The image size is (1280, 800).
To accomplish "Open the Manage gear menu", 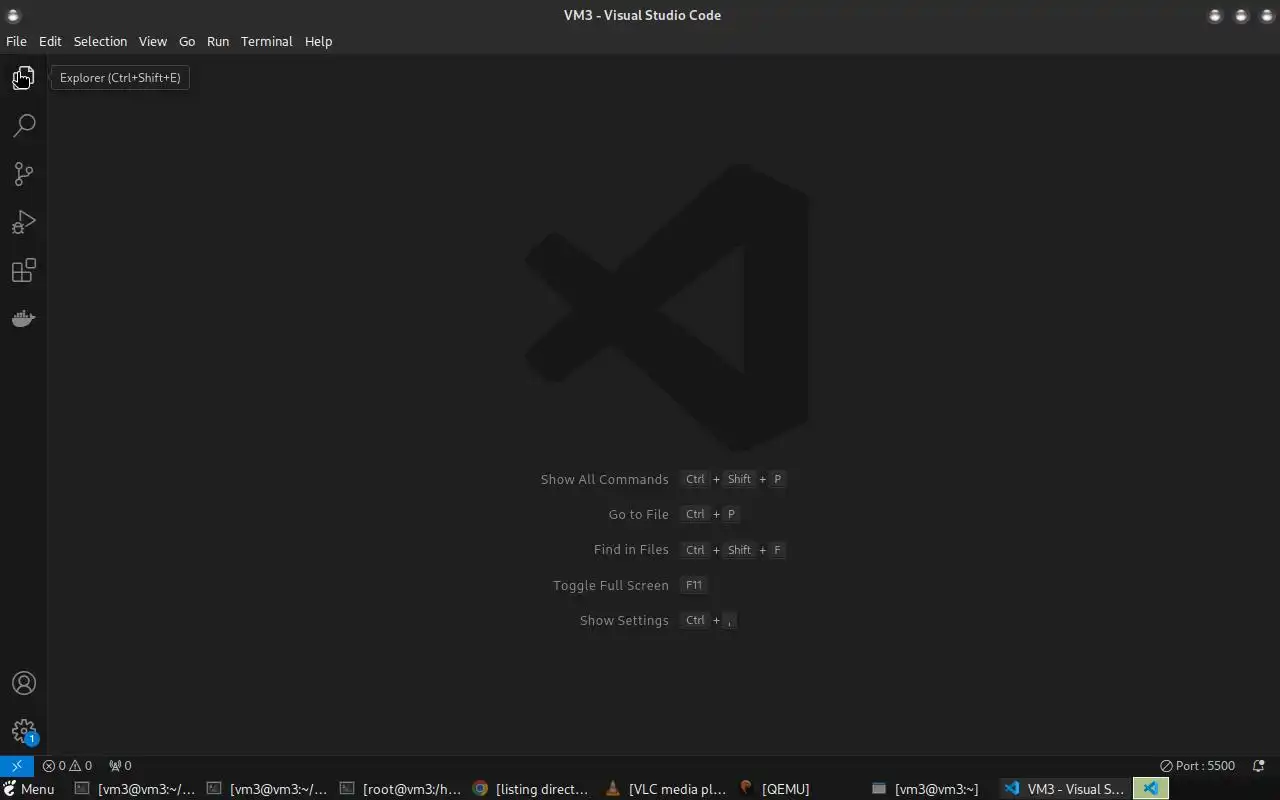I will coord(23,731).
